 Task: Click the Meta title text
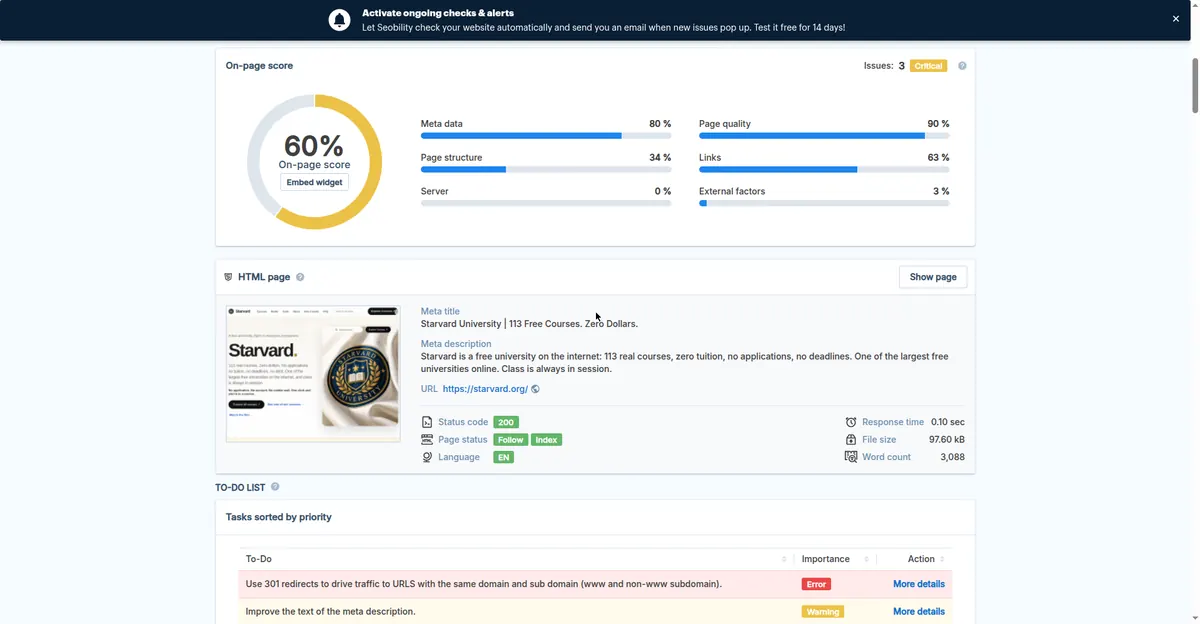(x=529, y=324)
